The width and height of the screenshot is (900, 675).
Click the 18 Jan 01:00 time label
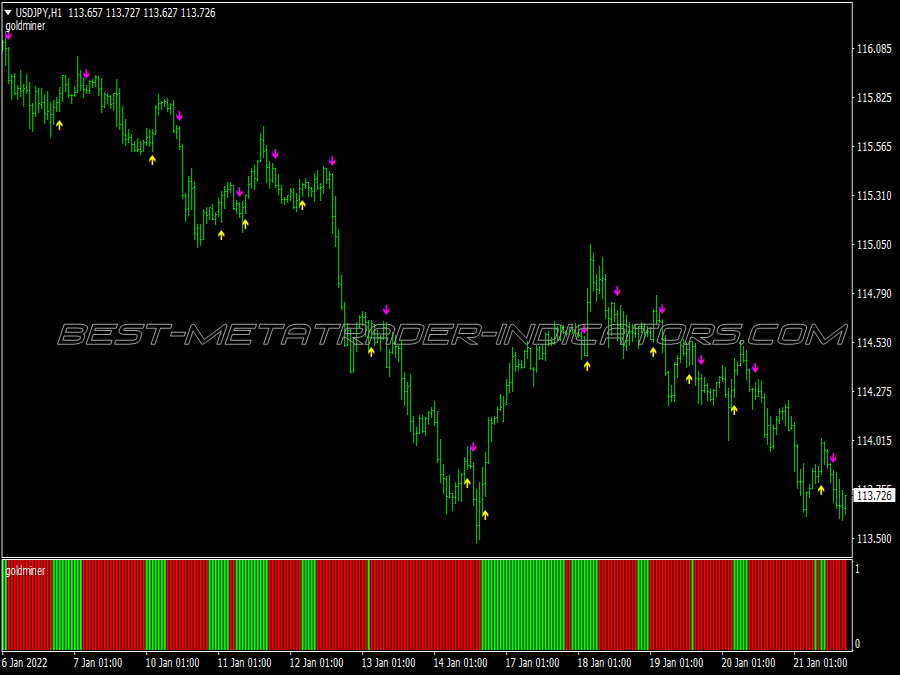tap(604, 662)
